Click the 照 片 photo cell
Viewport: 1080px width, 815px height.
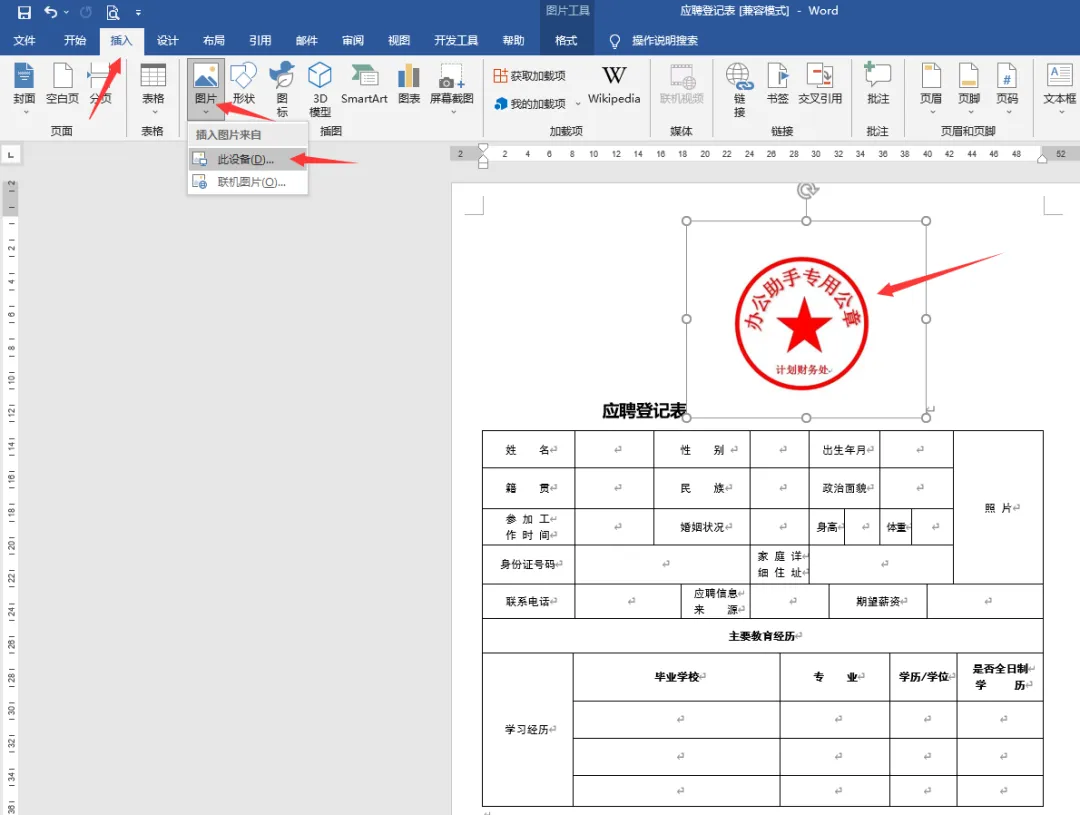click(x=999, y=508)
